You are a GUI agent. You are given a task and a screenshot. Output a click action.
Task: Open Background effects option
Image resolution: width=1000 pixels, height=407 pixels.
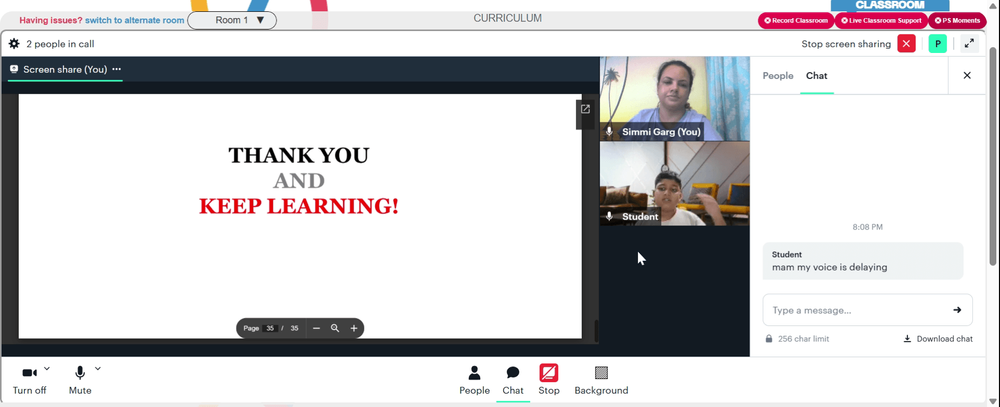coord(601,380)
